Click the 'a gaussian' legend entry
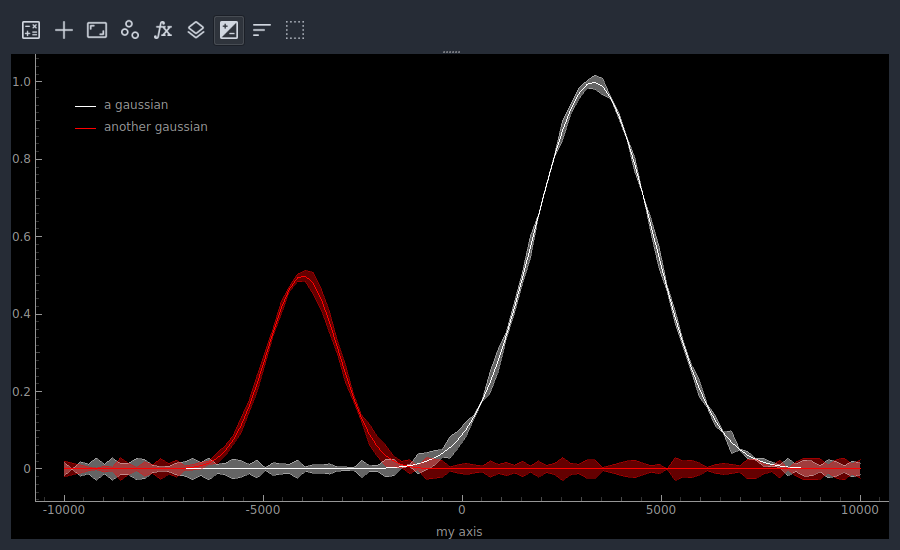 [x=136, y=105]
